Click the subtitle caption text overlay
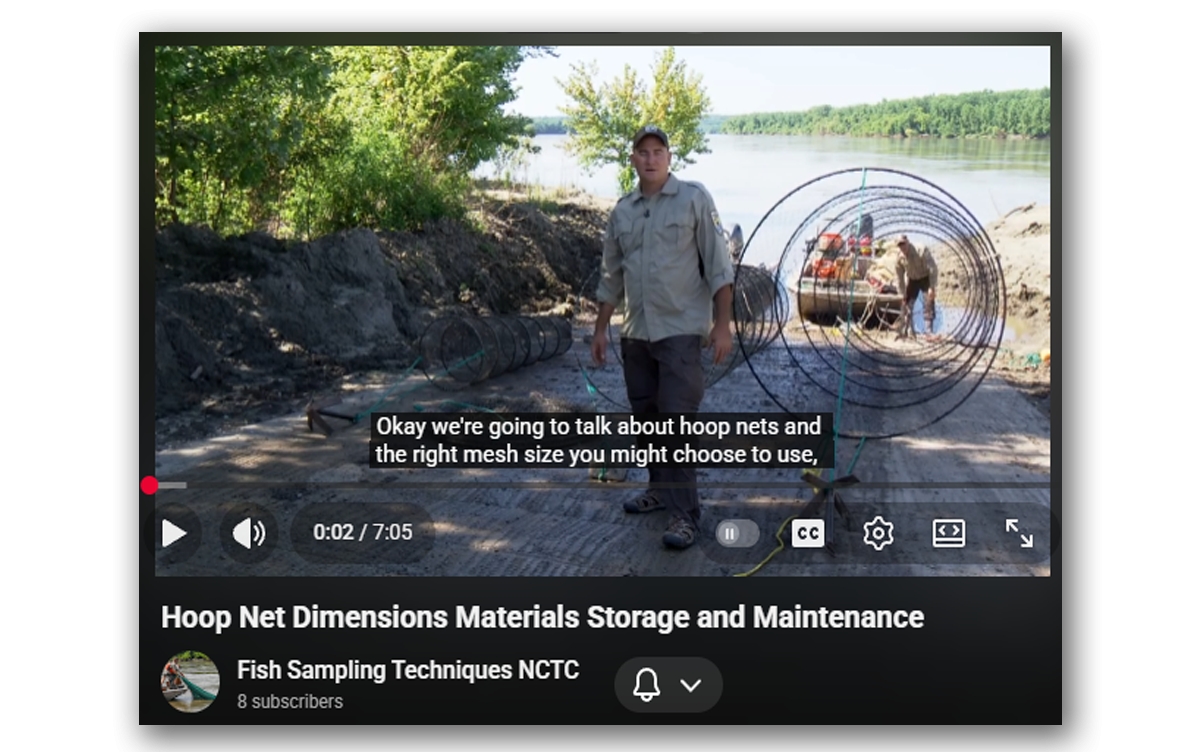 [600, 441]
